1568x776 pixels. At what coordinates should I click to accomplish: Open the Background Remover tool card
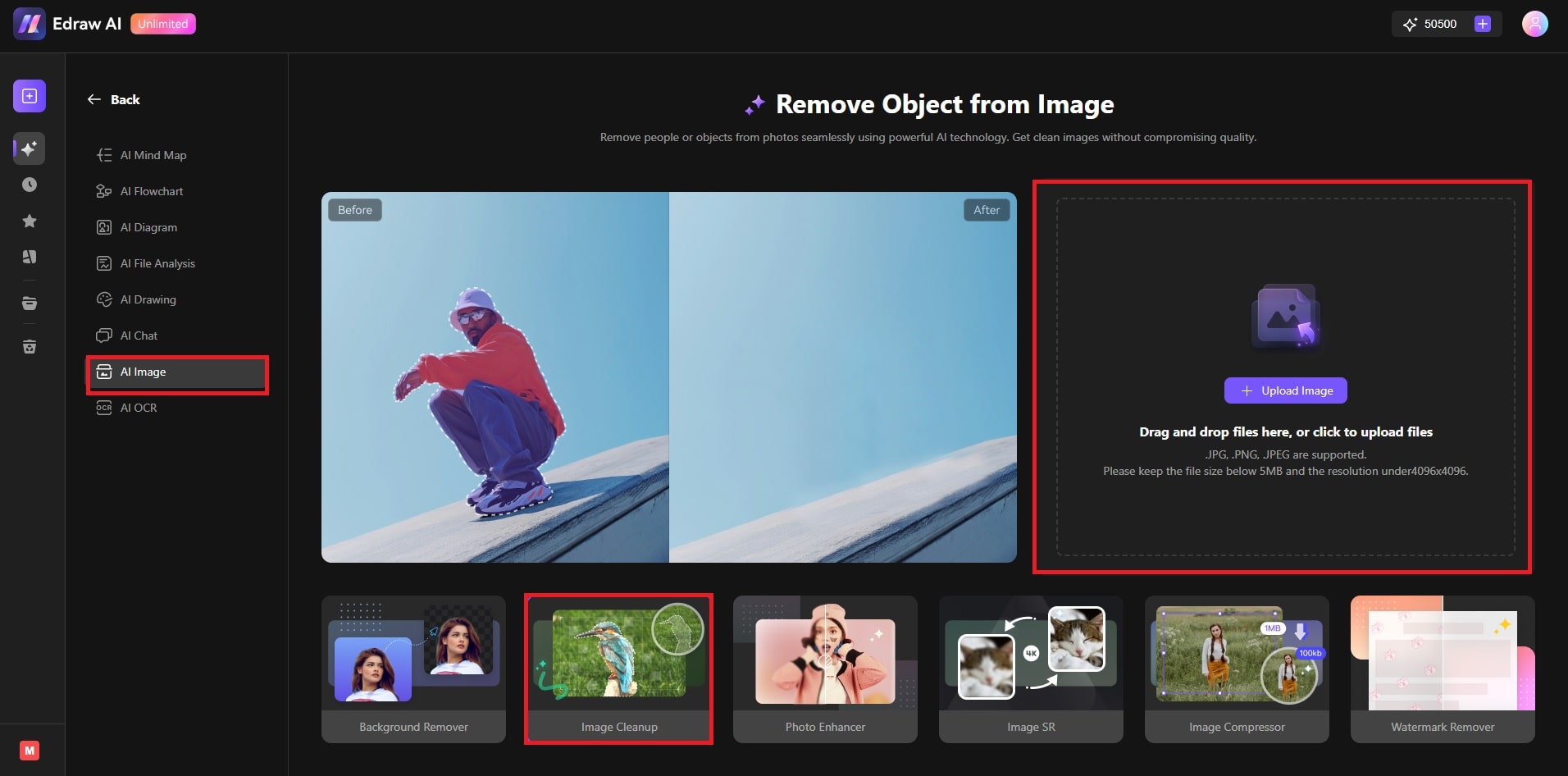(413, 669)
